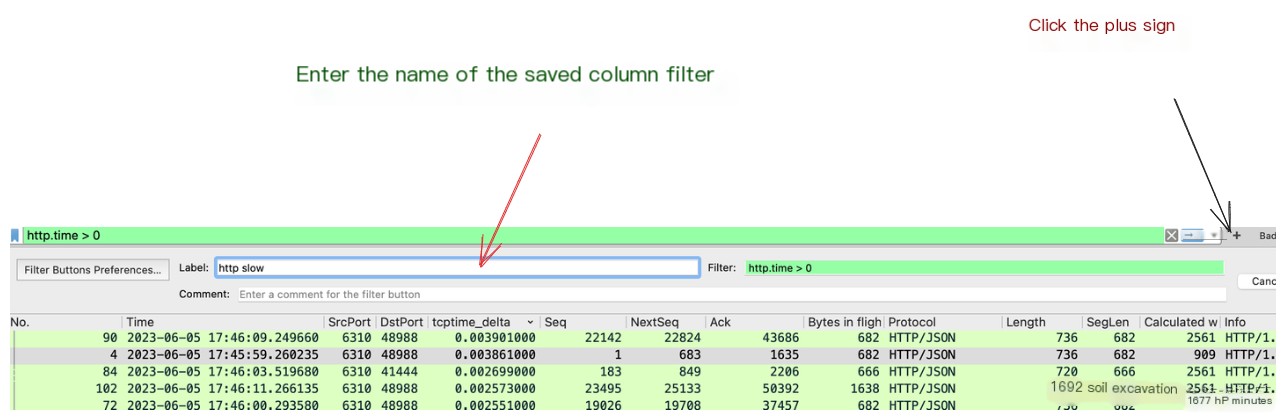Click the SrcPort column header
The height and width of the screenshot is (419, 1286).
(348, 322)
